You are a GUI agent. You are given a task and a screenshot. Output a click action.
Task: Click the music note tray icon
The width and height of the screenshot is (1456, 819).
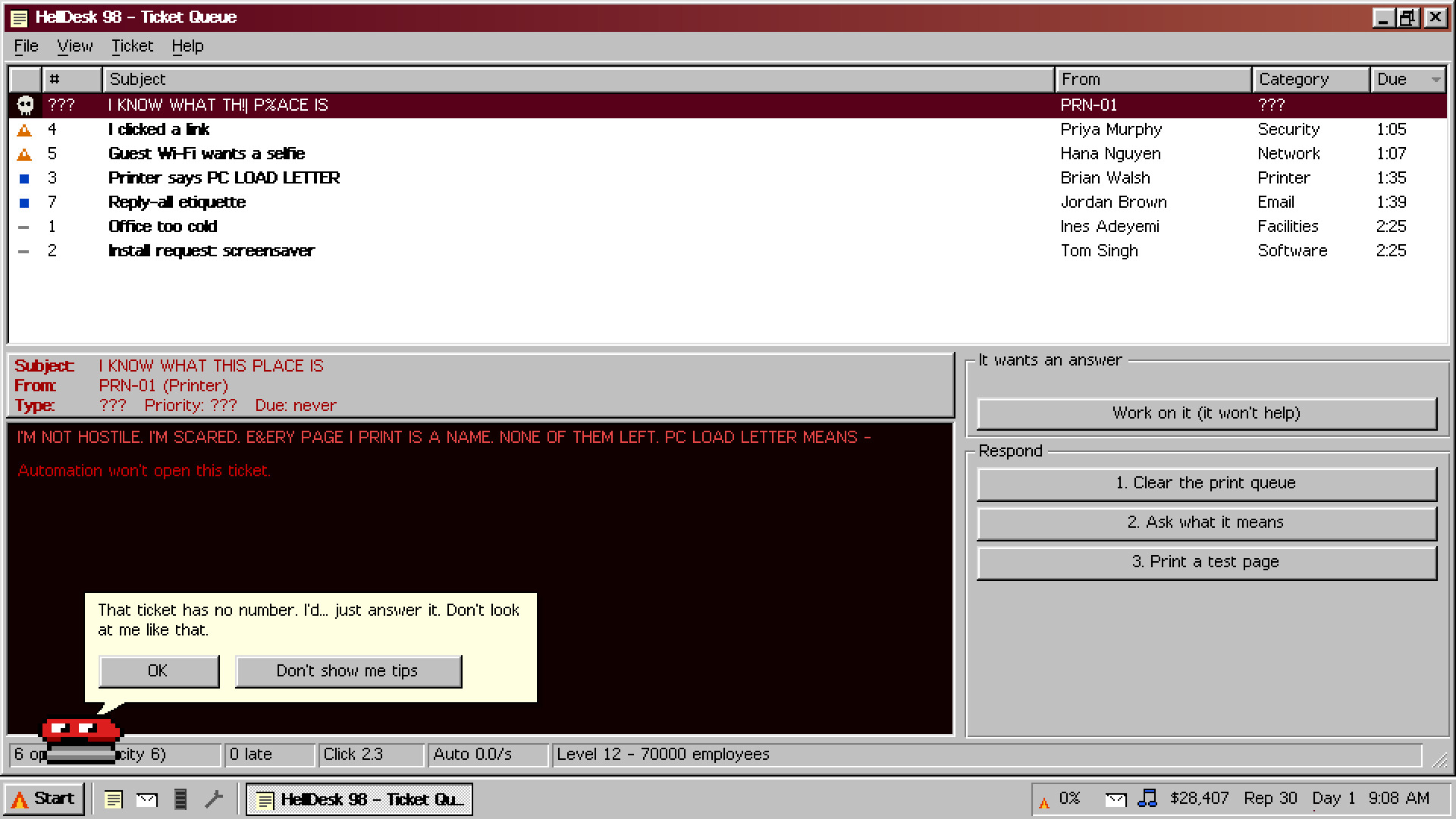(x=1148, y=798)
